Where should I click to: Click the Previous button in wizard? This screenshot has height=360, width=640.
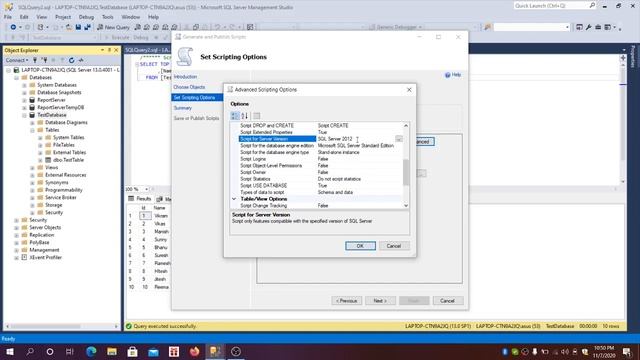347,301
